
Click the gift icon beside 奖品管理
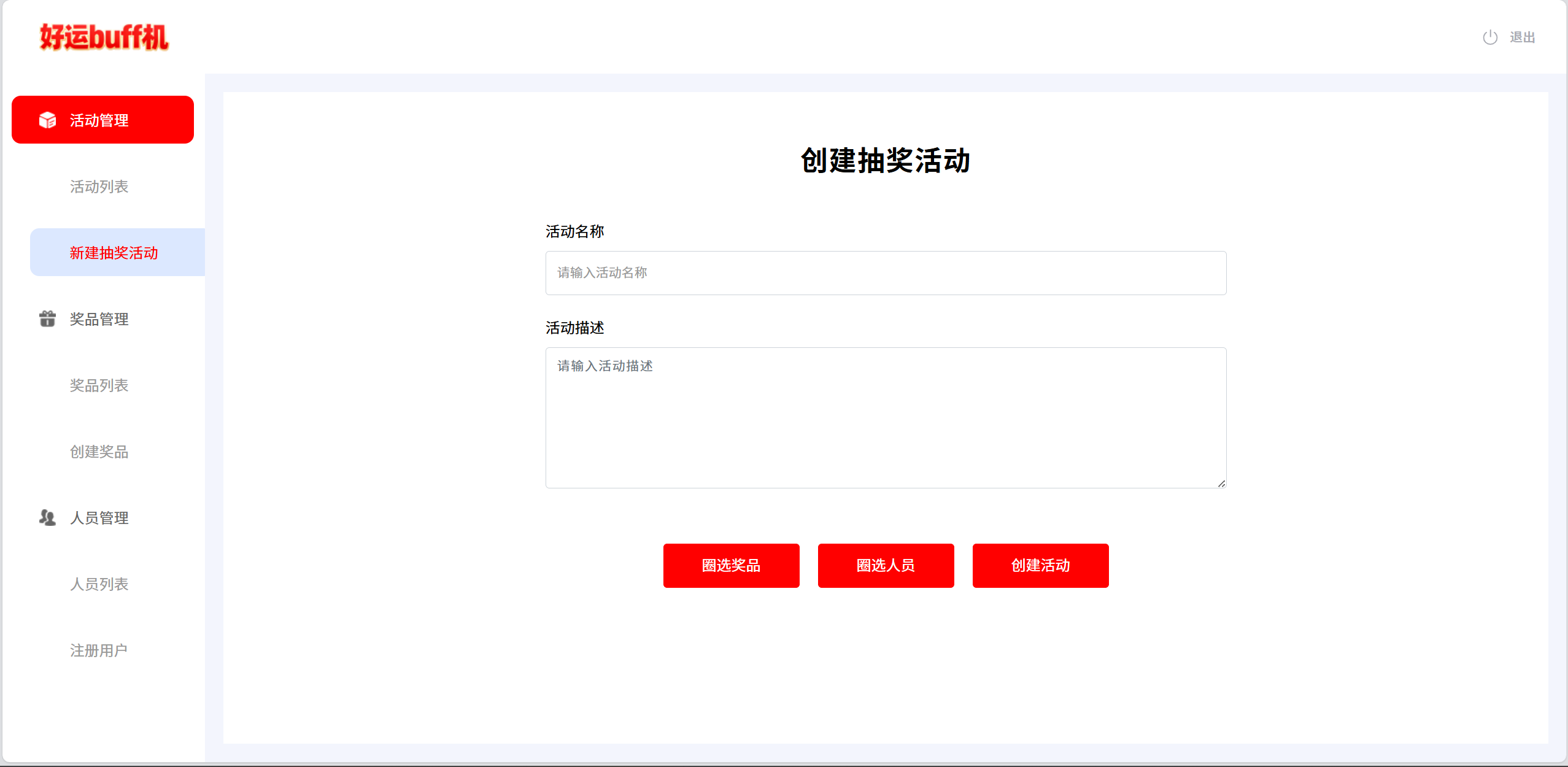click(47, 319)
